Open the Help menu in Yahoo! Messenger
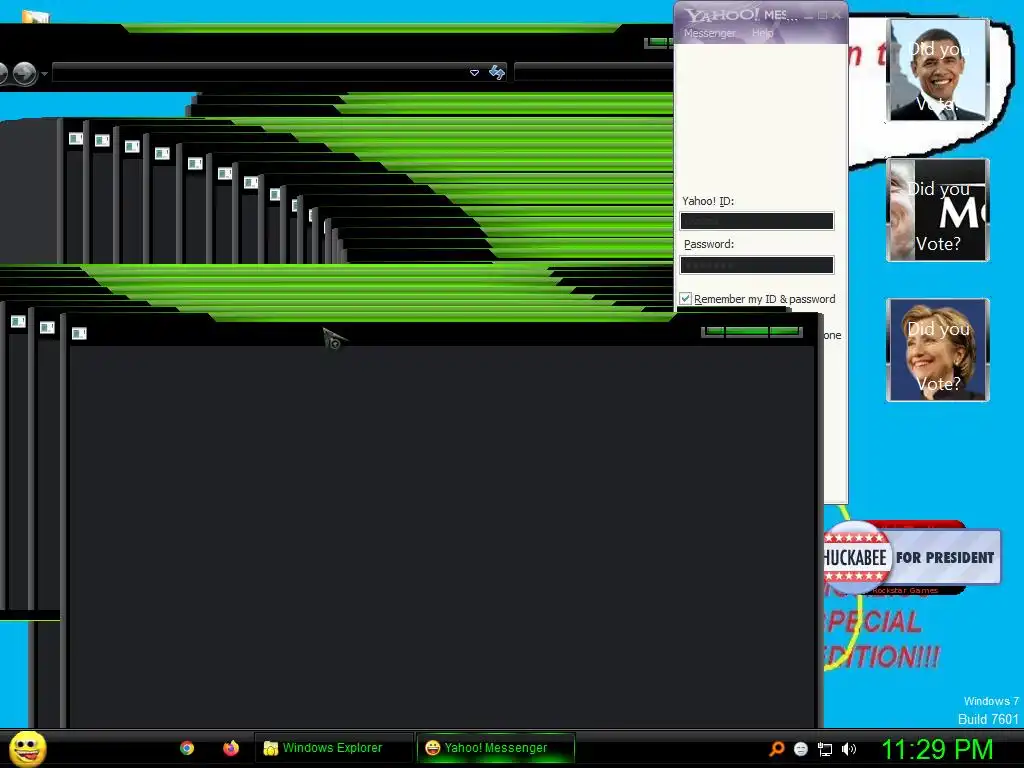This screenshot has width=1024, height=768. point(762,33)
